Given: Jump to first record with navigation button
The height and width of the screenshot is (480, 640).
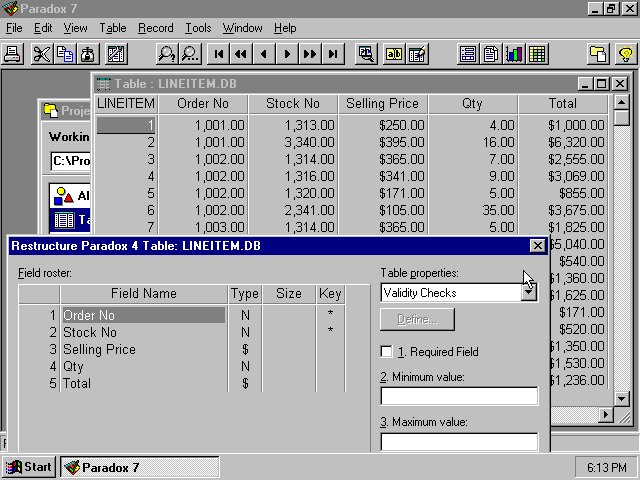Looking at the screenshot, I should tap(217, 54).
